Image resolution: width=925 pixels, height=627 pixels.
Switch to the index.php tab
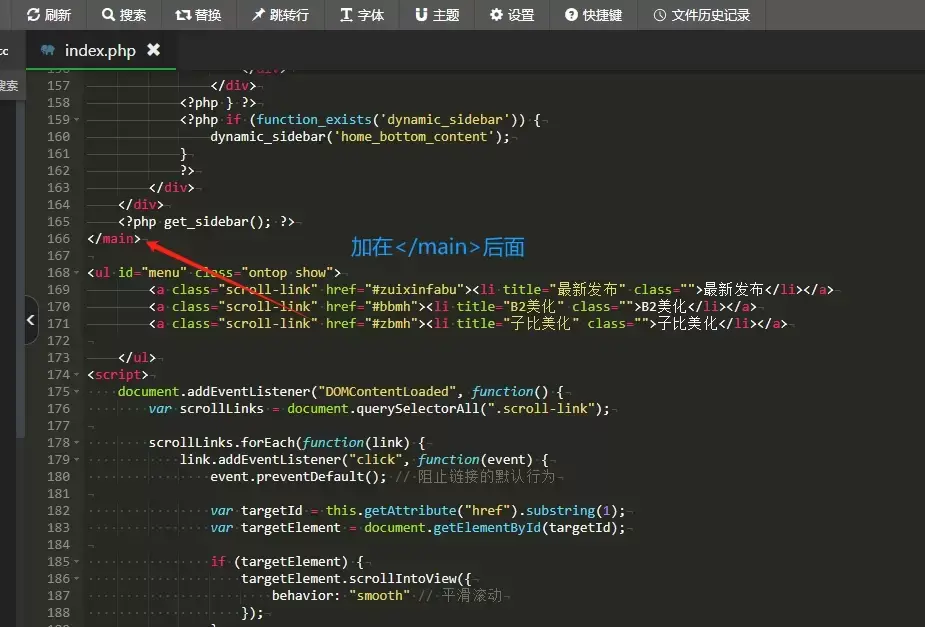click(99, 50)
